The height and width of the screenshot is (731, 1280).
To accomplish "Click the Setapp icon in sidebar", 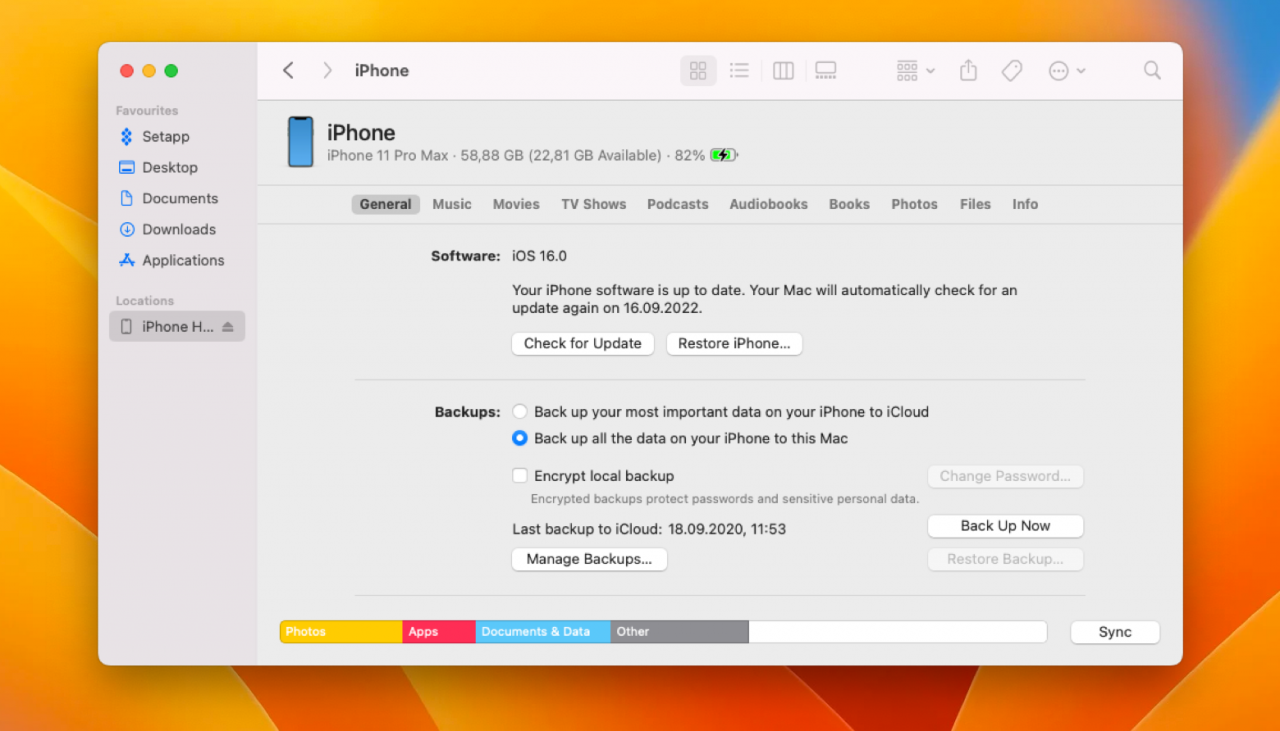I will tap(126, 136).
